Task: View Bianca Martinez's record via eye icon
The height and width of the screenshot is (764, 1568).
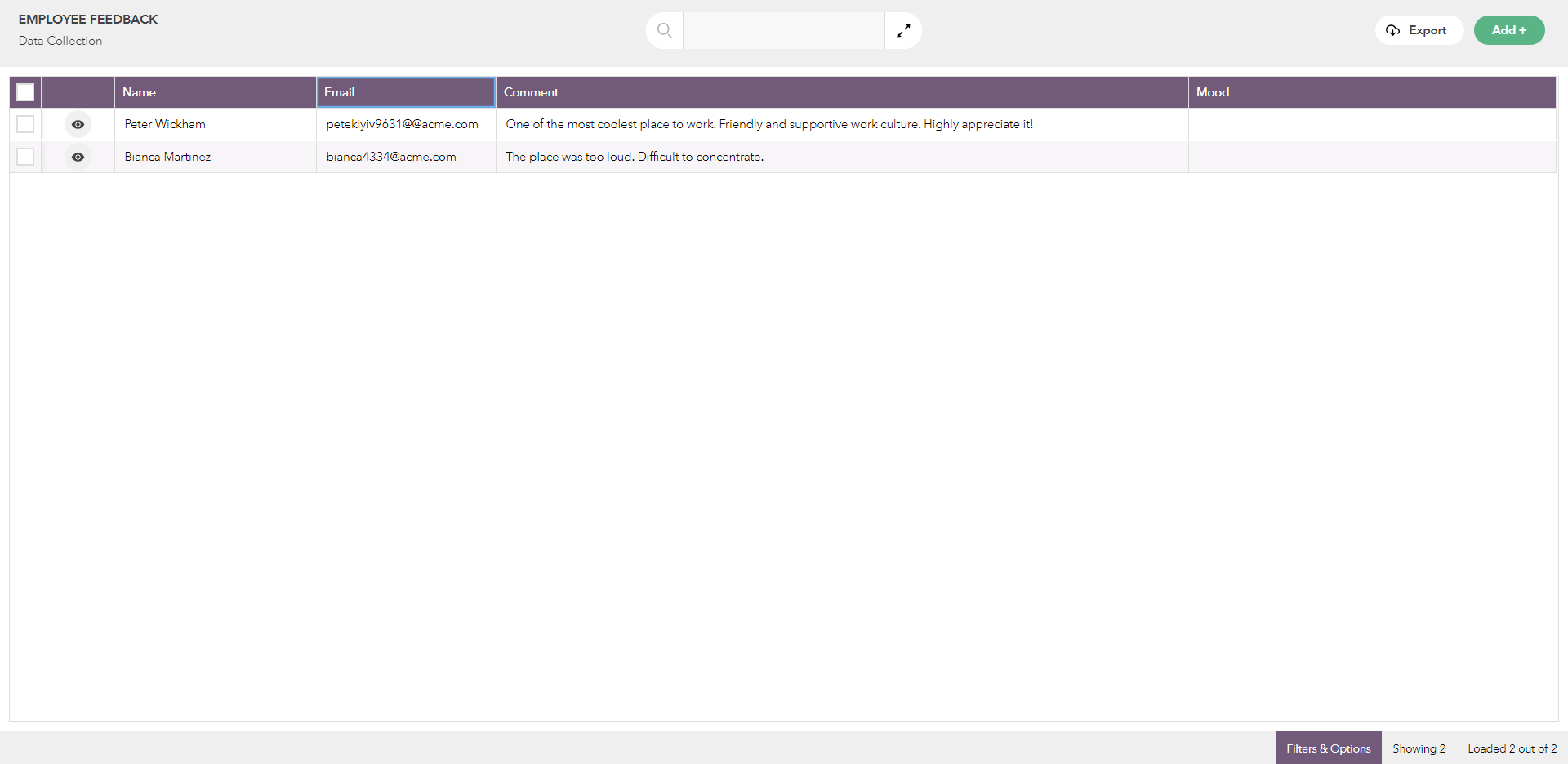Action: 78,158
